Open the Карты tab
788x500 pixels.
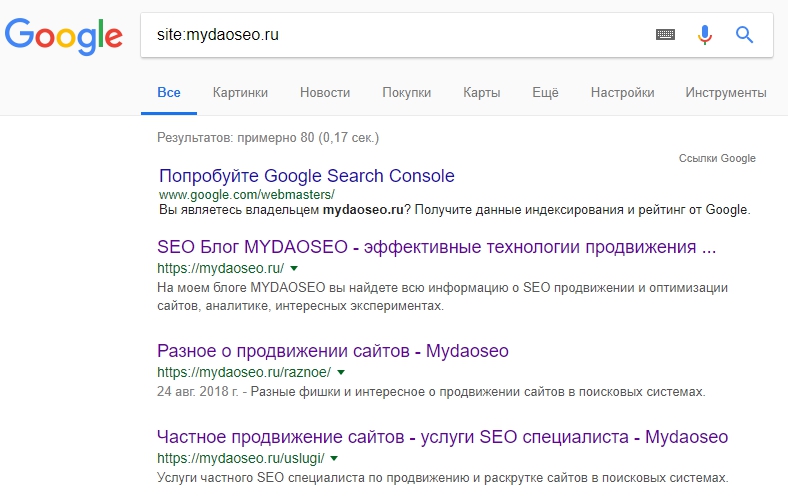pyautogui.click(x=481, y=92)
